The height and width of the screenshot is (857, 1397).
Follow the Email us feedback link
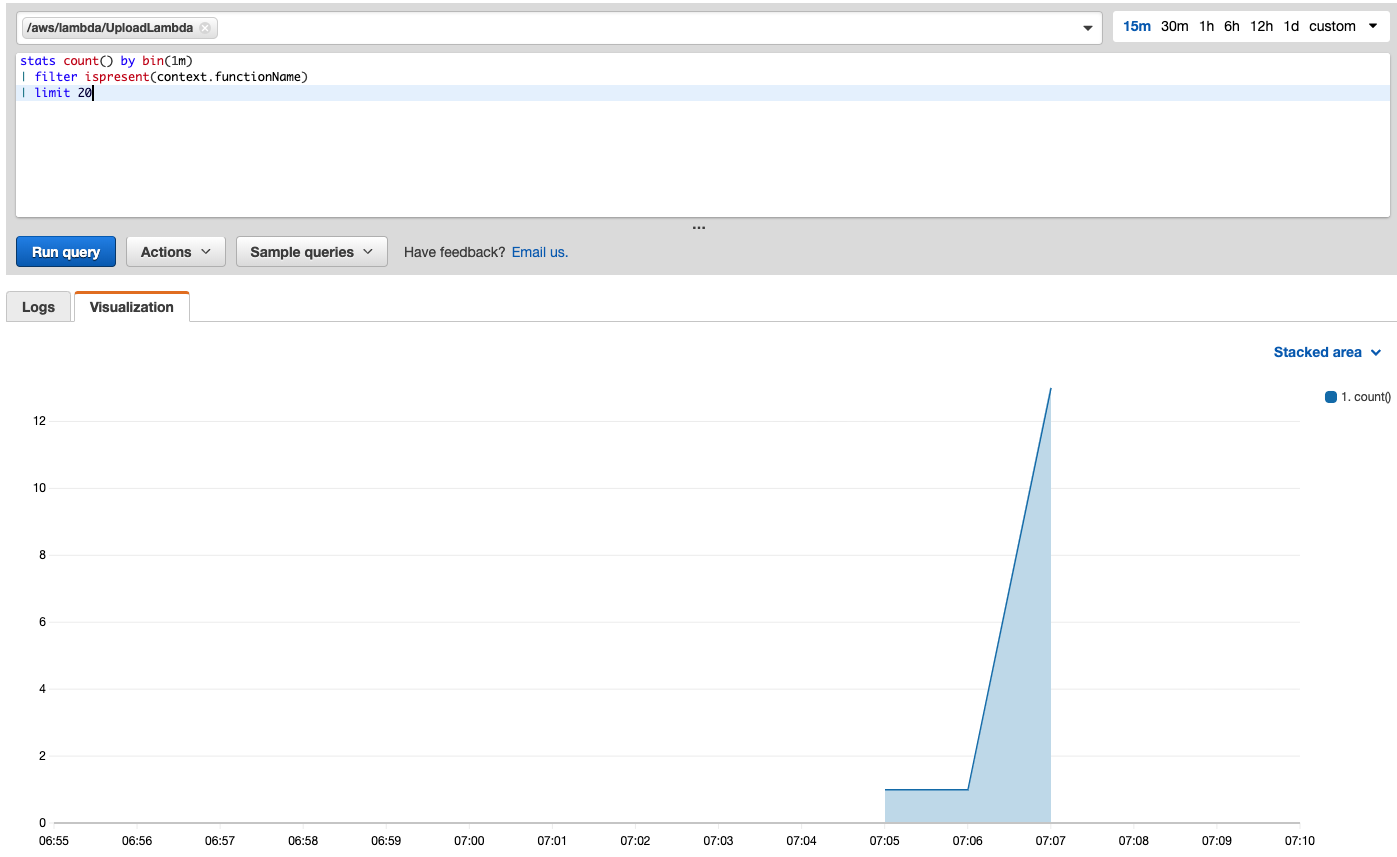click(539, 252)
